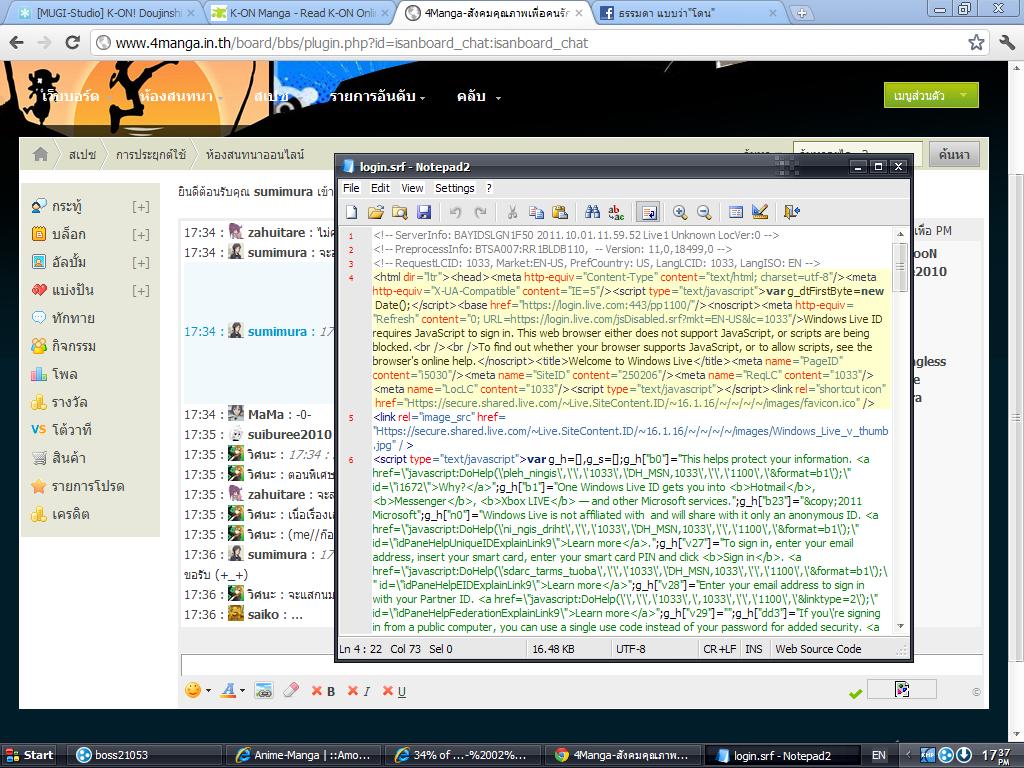Click Web Source Code scheme in status bar
Screen dimensions: 1024x768
pyautogui.click(x=818, y=649)
